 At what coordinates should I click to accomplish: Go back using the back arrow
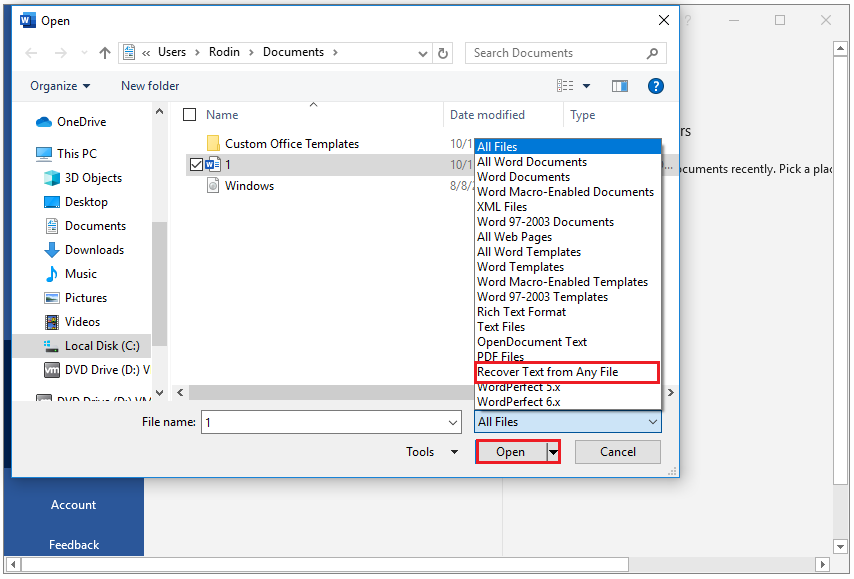(x=32, y=53)
